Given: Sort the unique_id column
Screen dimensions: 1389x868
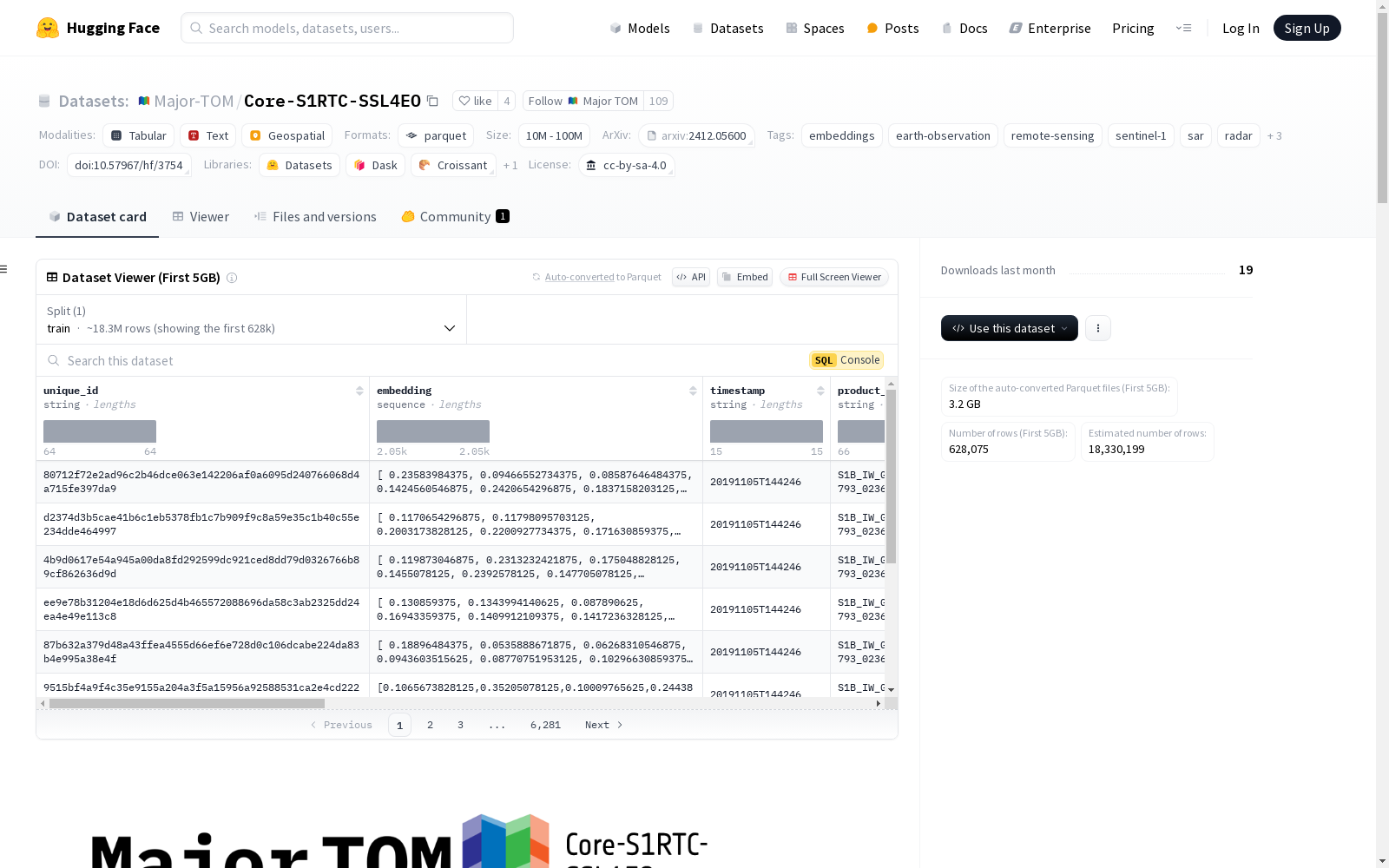Looking at the screenshot, I should point(359,391).
